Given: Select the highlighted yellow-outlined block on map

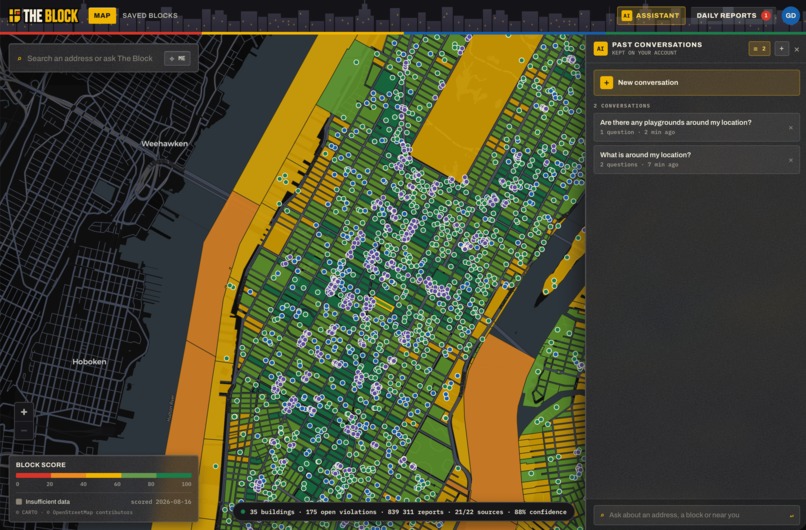Looking at the screenshot, I should tap(383, 304).
